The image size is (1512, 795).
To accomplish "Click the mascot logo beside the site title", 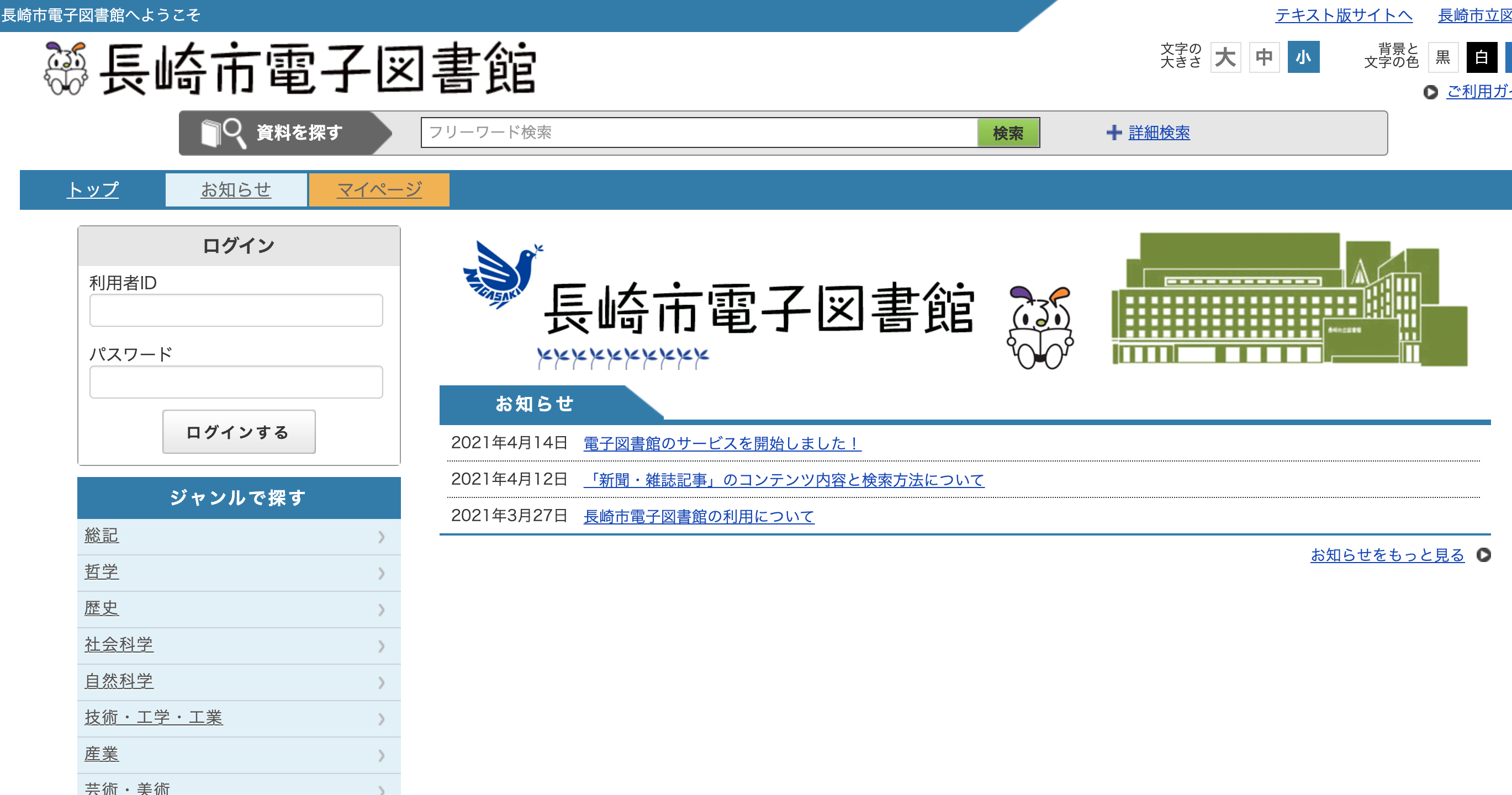I will [66, 68].
